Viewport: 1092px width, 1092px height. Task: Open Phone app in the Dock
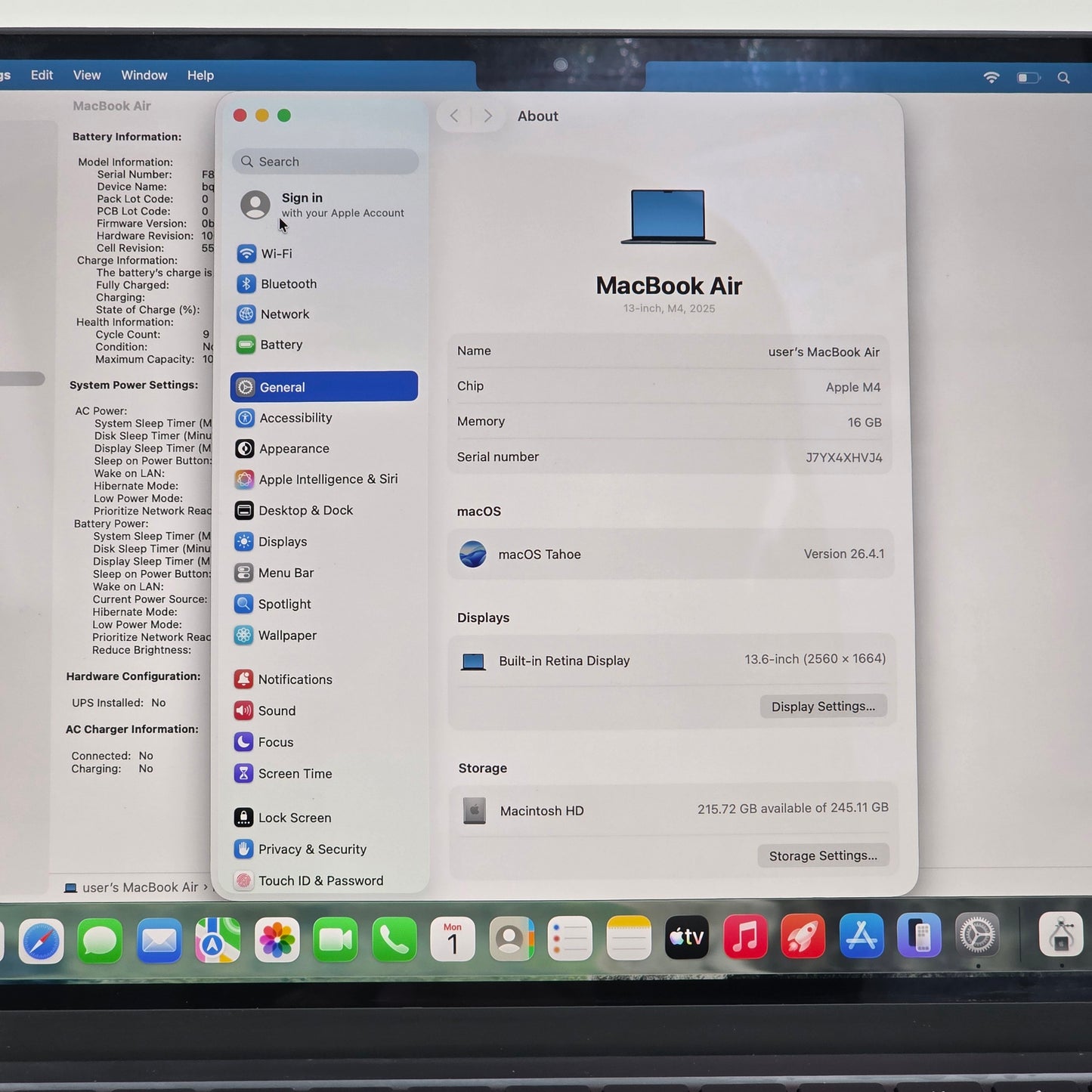394,939
